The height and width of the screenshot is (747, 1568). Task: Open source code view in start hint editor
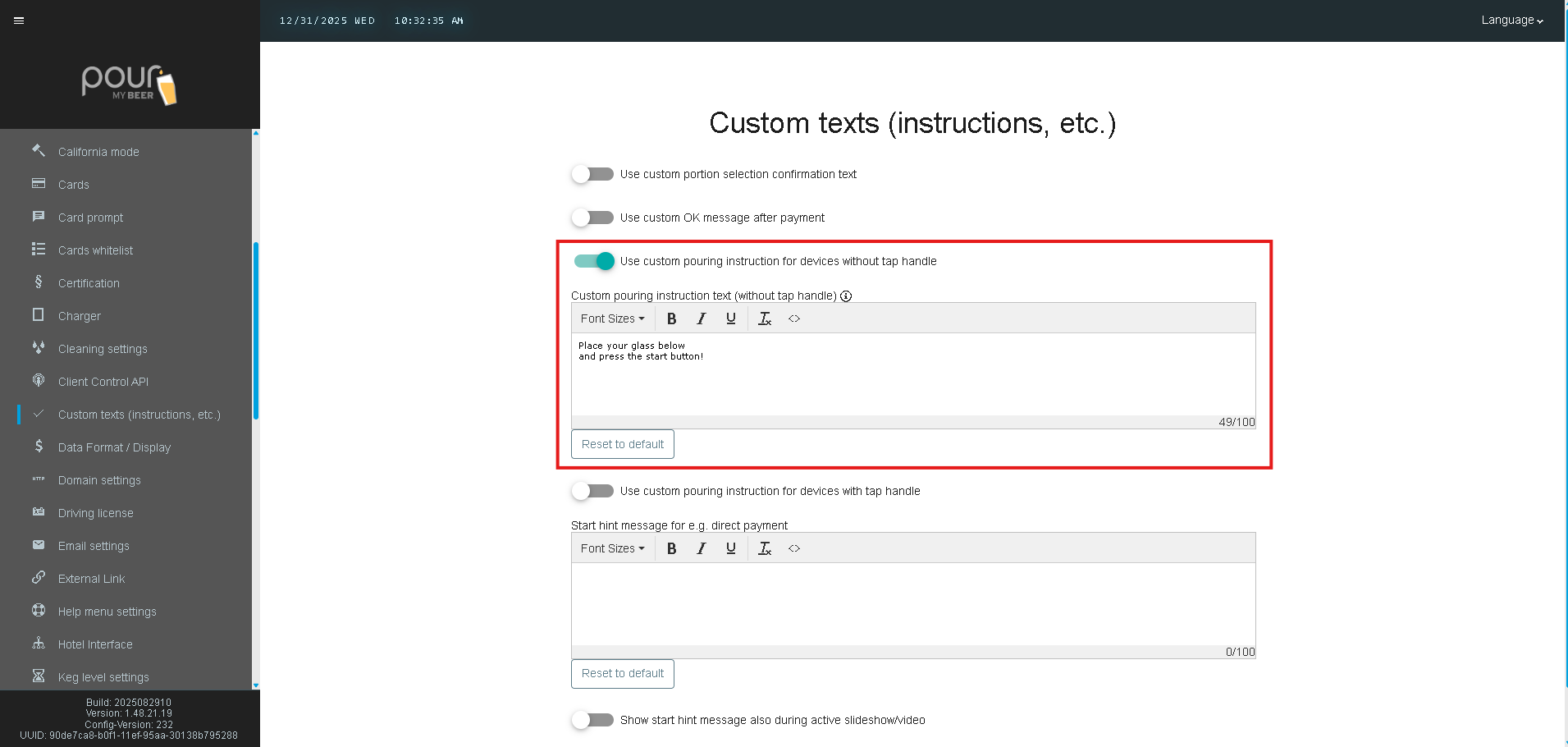pyautogui.click(x=793, y=548)
